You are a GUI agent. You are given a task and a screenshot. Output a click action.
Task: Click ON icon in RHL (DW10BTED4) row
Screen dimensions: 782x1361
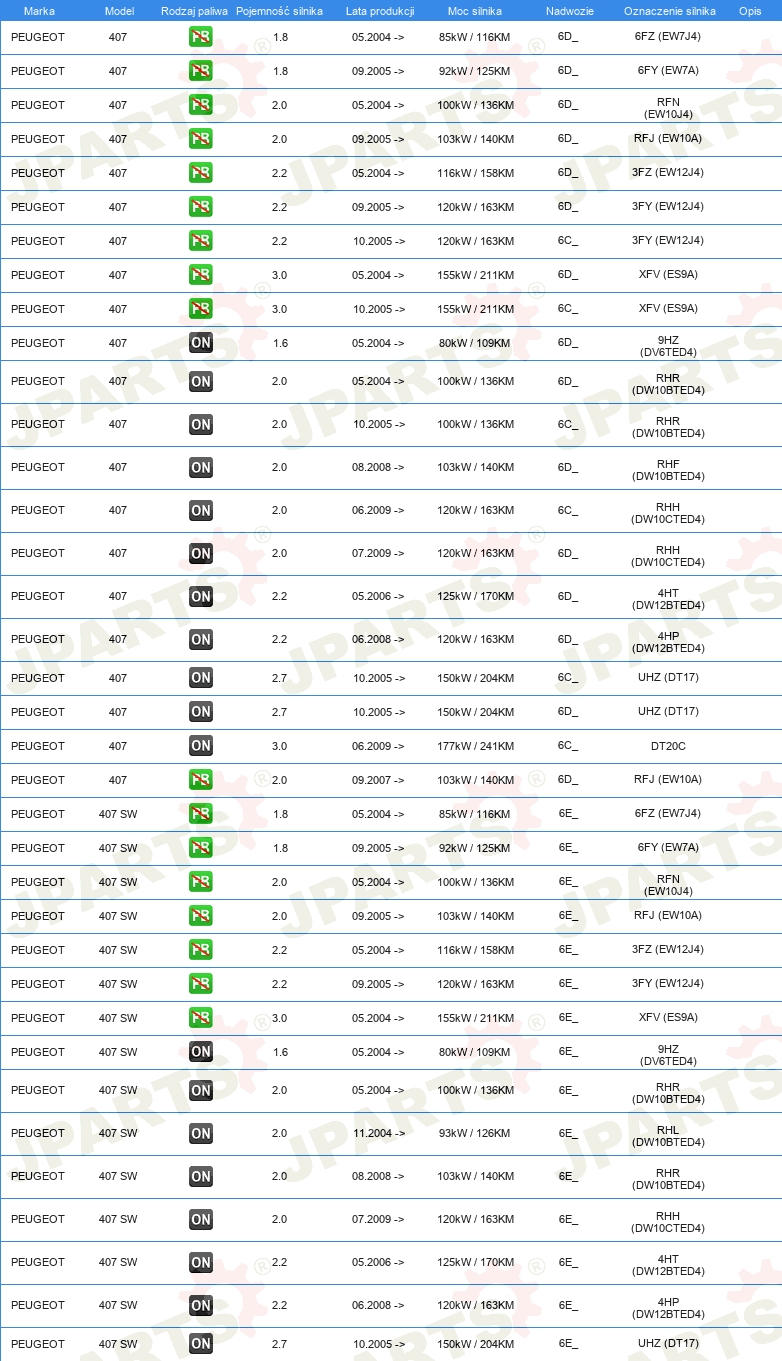(x=201, y=1133)
